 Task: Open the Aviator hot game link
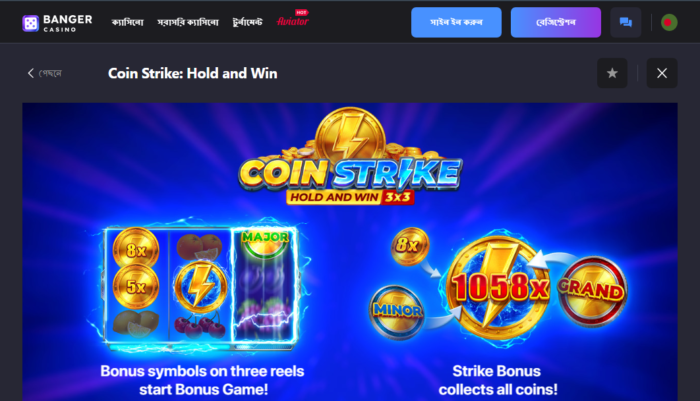coord(292,19)
